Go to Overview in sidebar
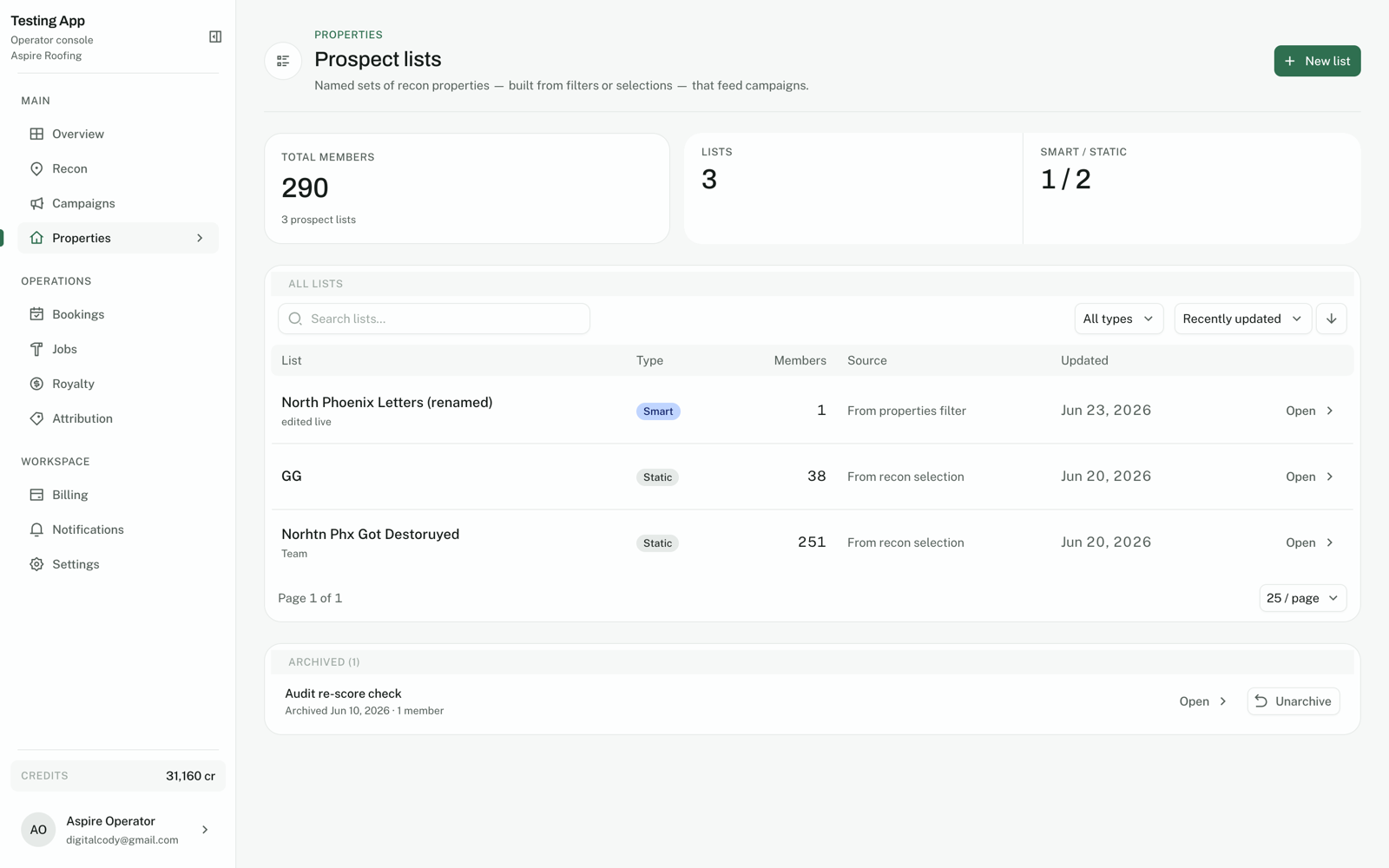1389x868 pixels. [x=118, y=134]
